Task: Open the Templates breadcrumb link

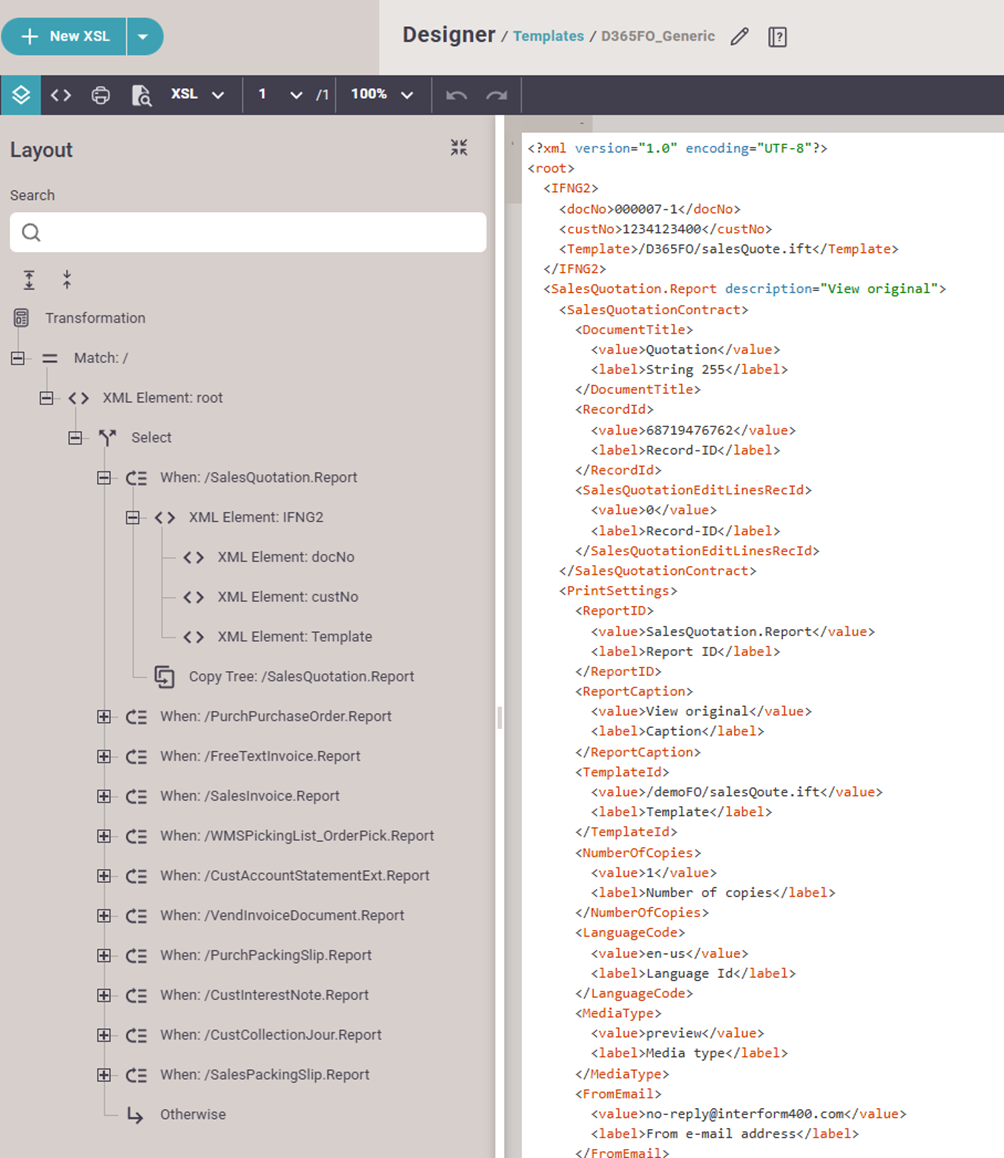Action: click(548, 36)
